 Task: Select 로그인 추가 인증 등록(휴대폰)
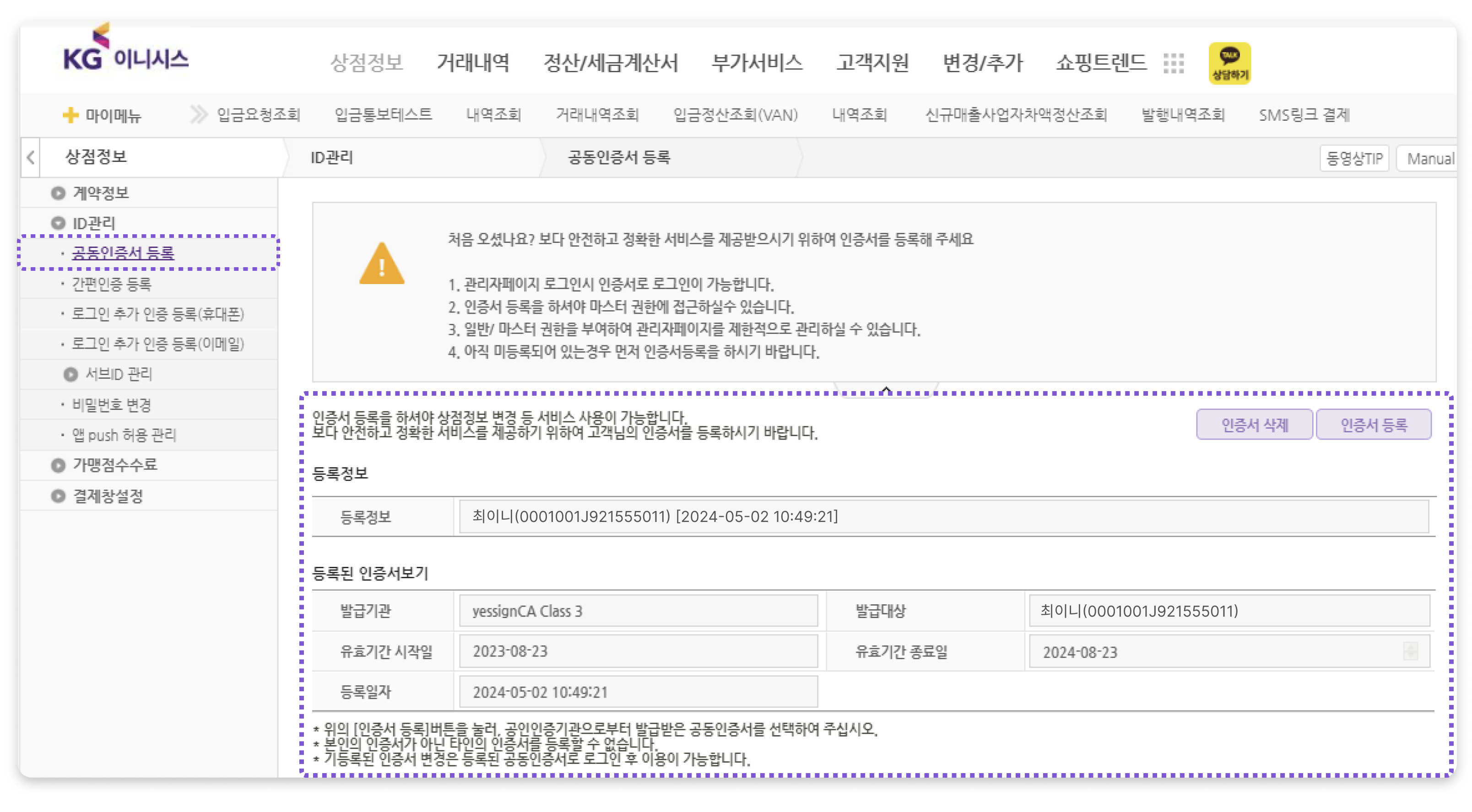coord(158,314)
